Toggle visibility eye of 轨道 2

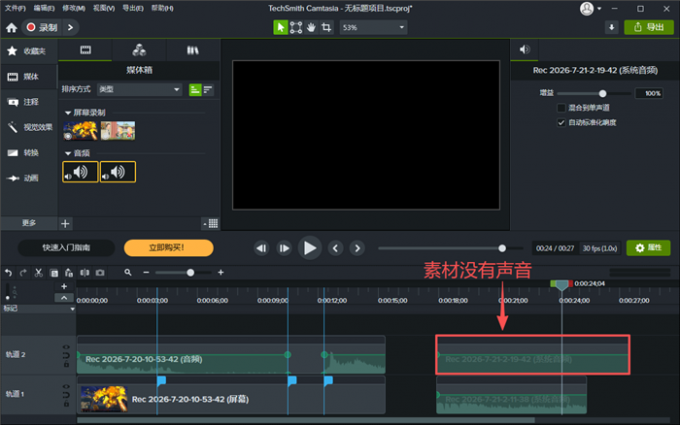click(66, 347)
